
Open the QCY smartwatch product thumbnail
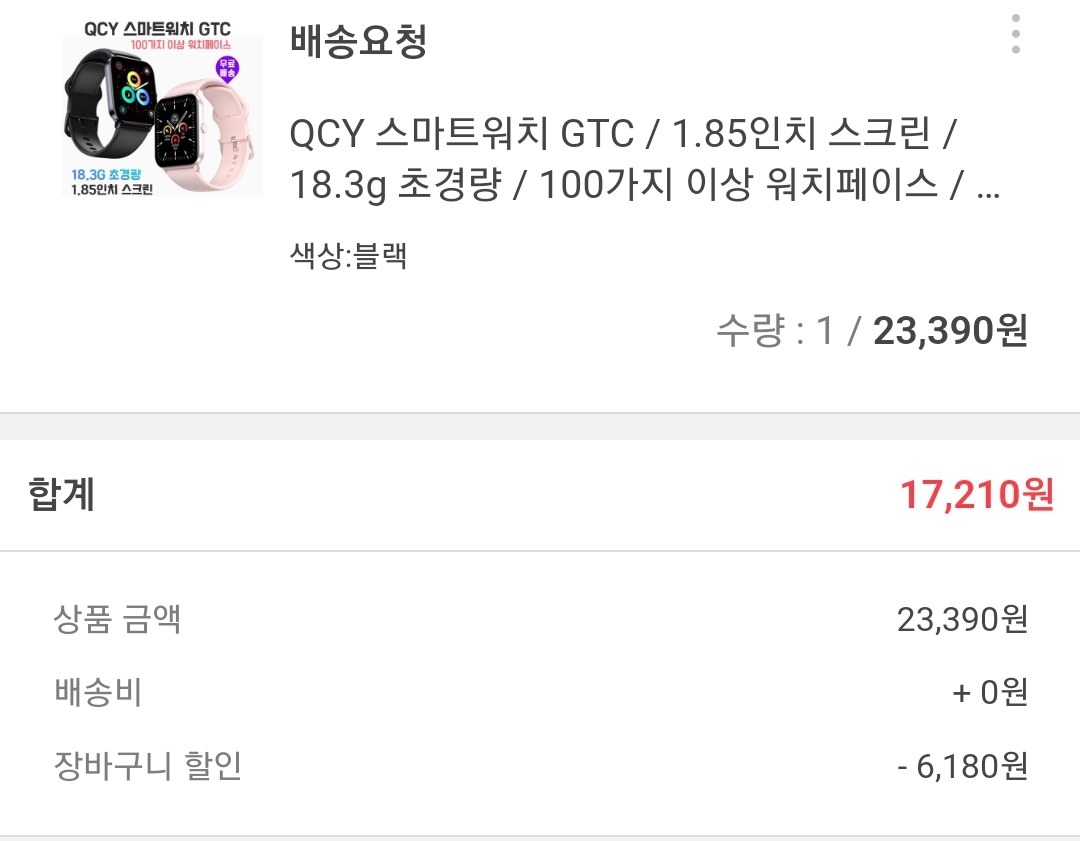coord(163,109)
